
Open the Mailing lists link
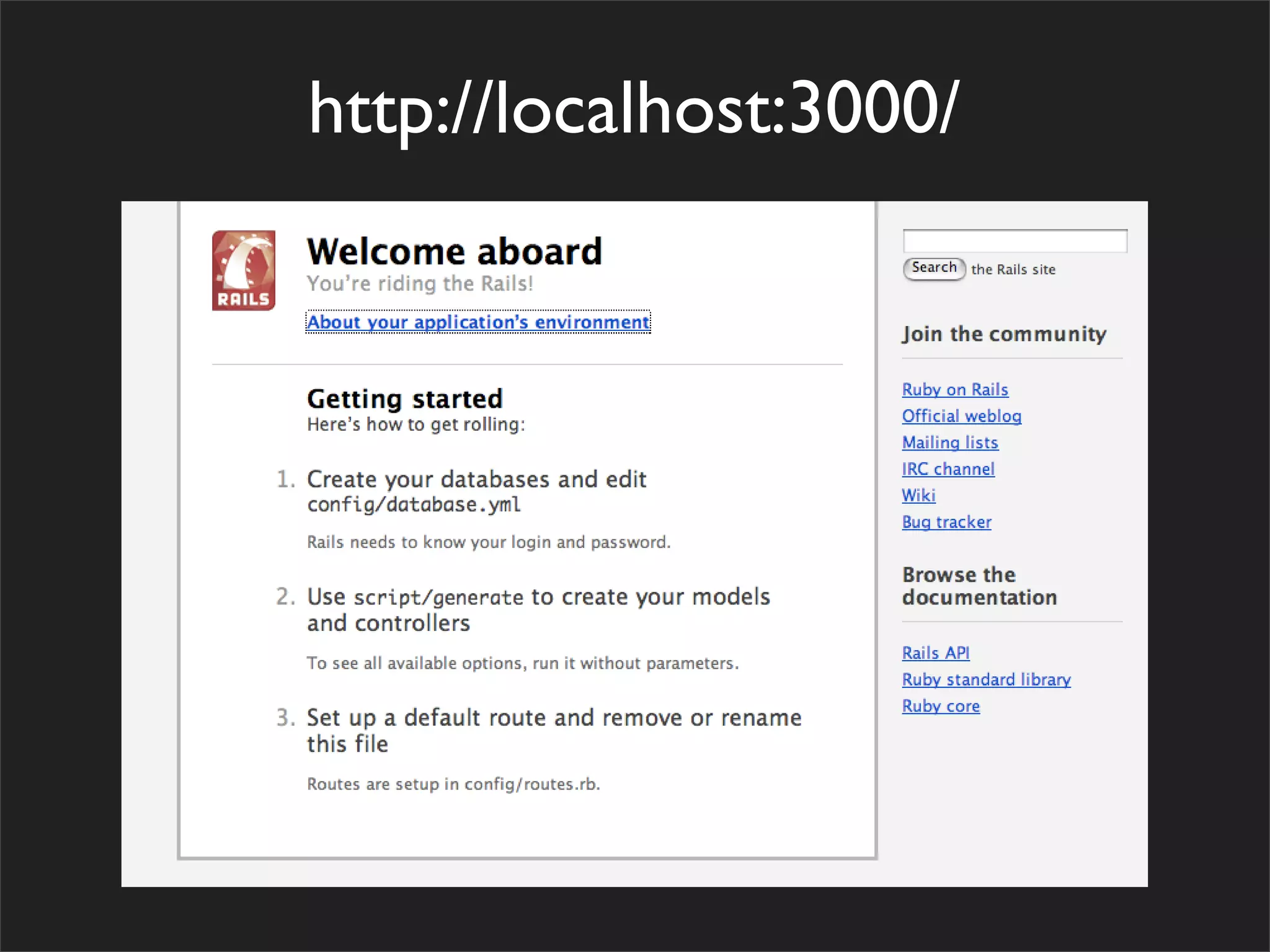pyautogui.click(x=950, y=443)
